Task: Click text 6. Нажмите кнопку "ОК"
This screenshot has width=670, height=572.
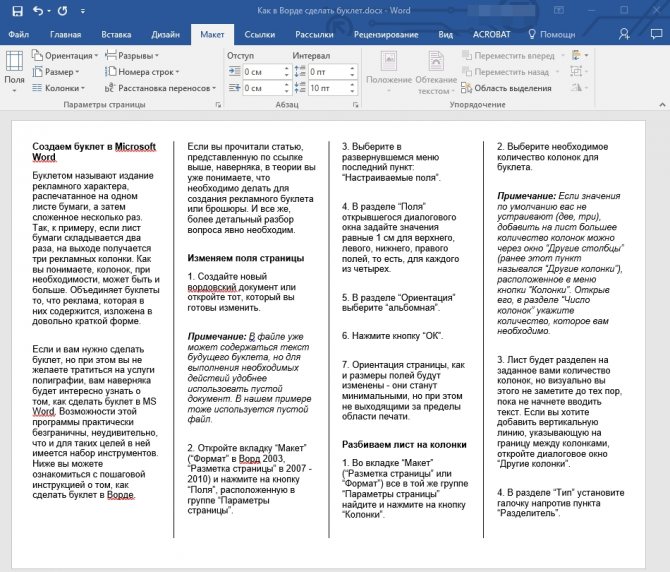Action: tap(392, 336)
